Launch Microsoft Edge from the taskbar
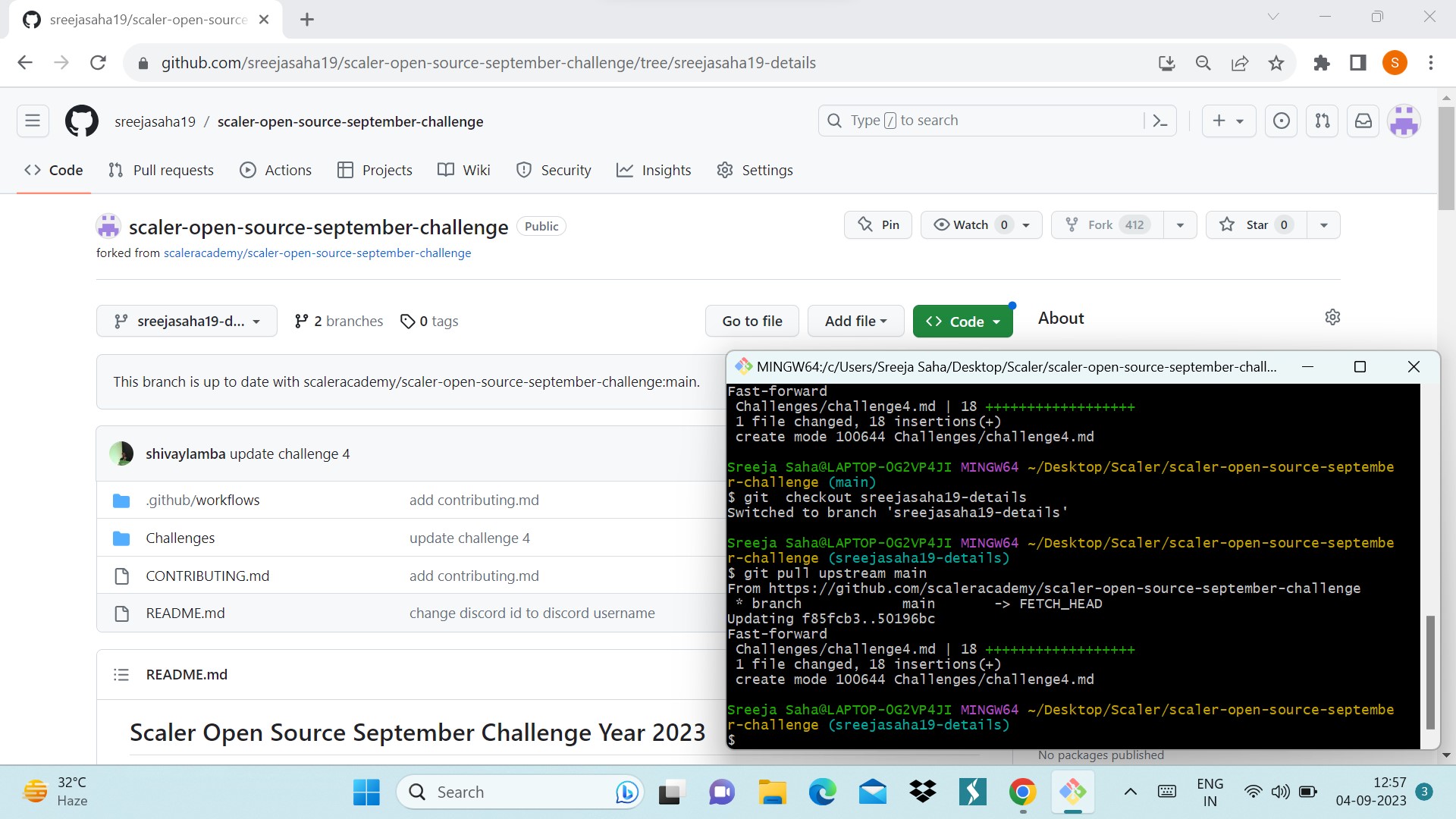Viewport: 1456px width, 819px height. click(822, 791)
